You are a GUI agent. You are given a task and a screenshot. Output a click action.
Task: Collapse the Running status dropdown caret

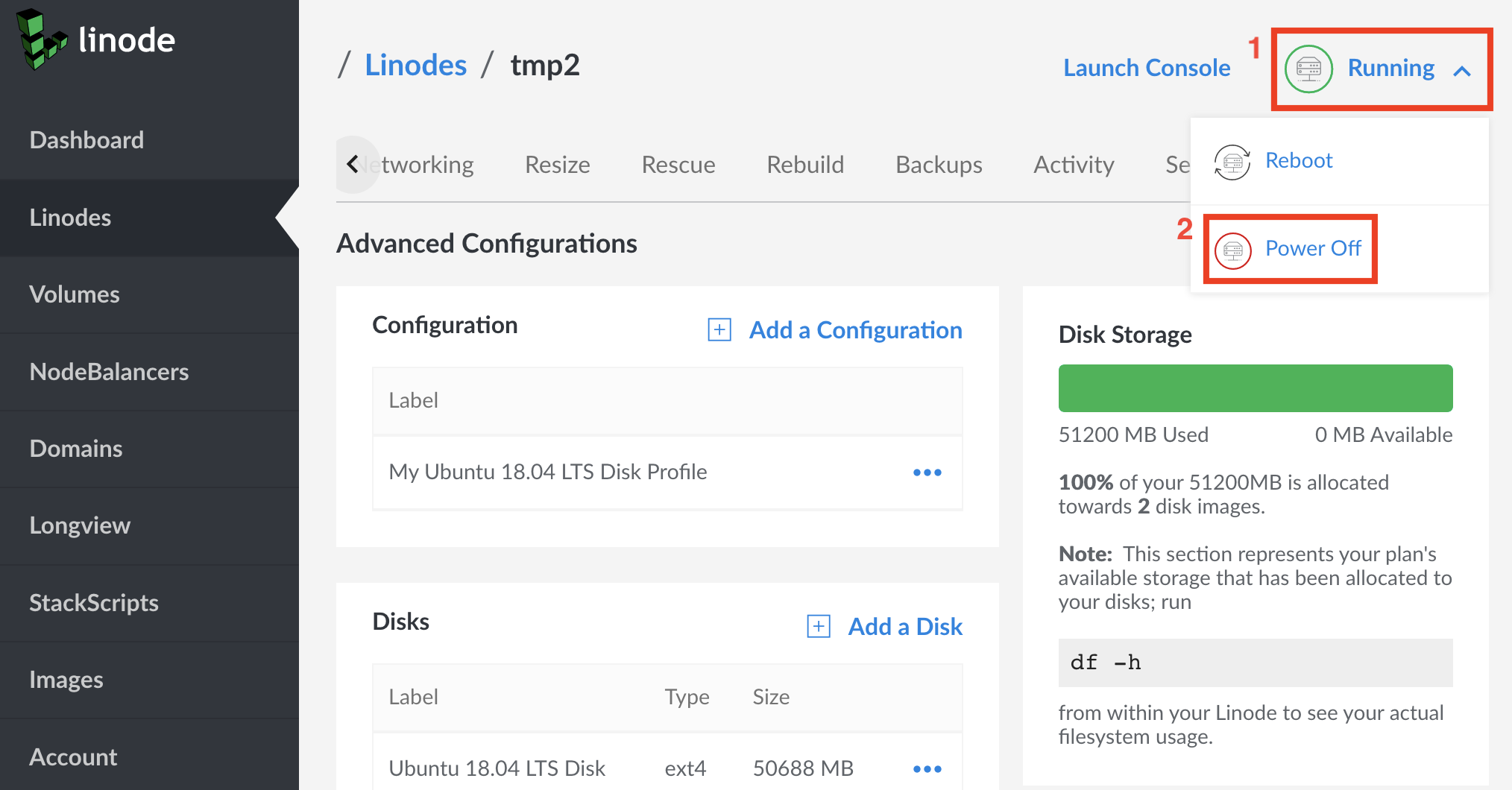point(1462,72)
